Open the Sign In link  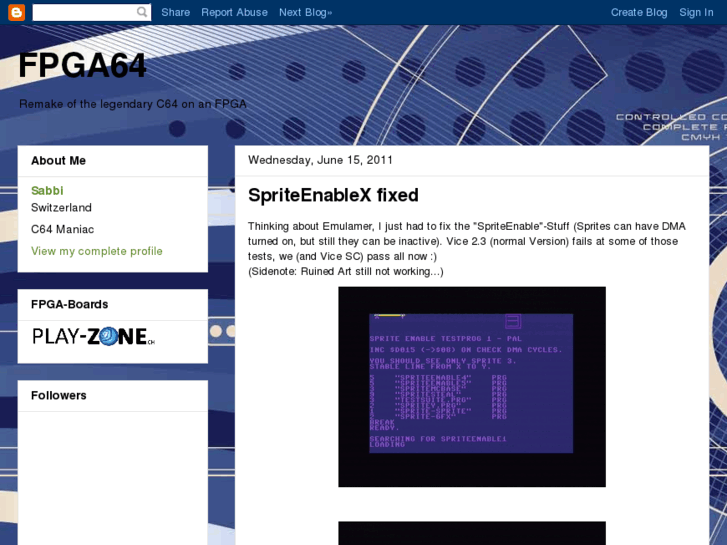click(x=696, y=13)
